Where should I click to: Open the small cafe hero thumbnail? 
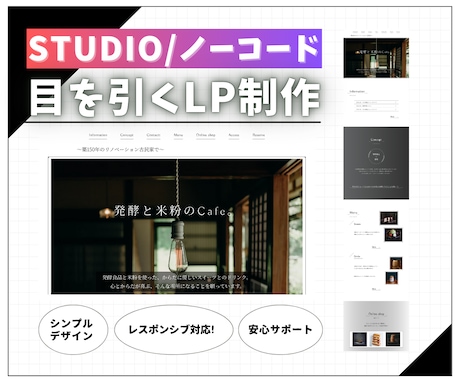376,58
